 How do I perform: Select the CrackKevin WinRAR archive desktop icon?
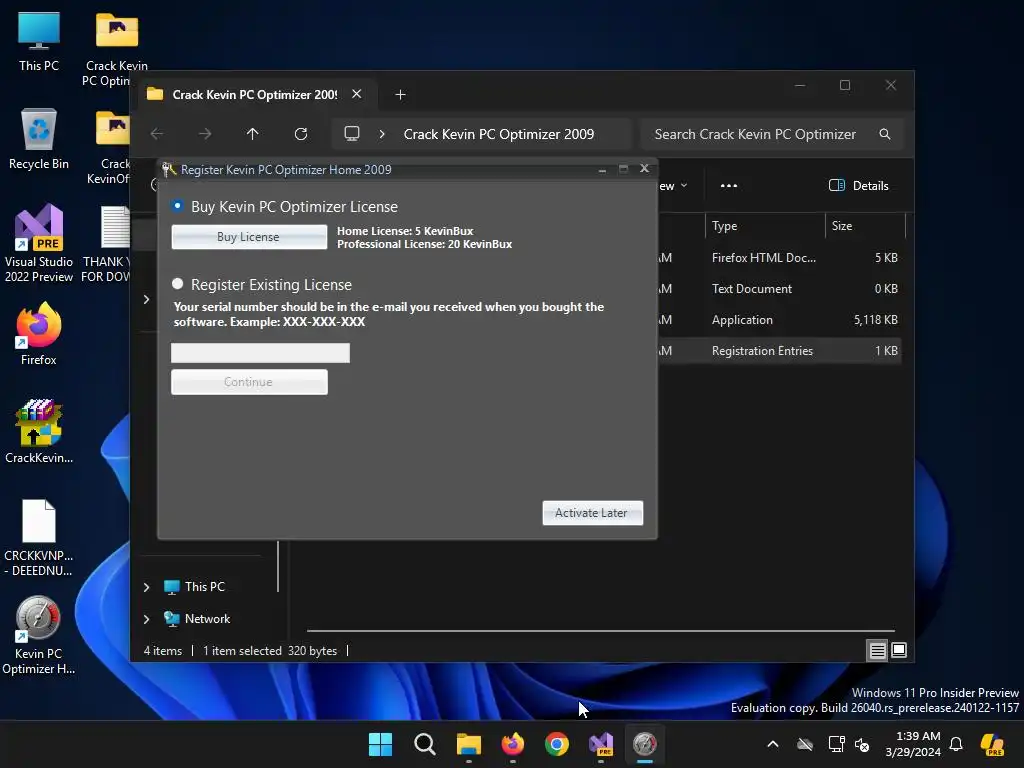[39, 431]
